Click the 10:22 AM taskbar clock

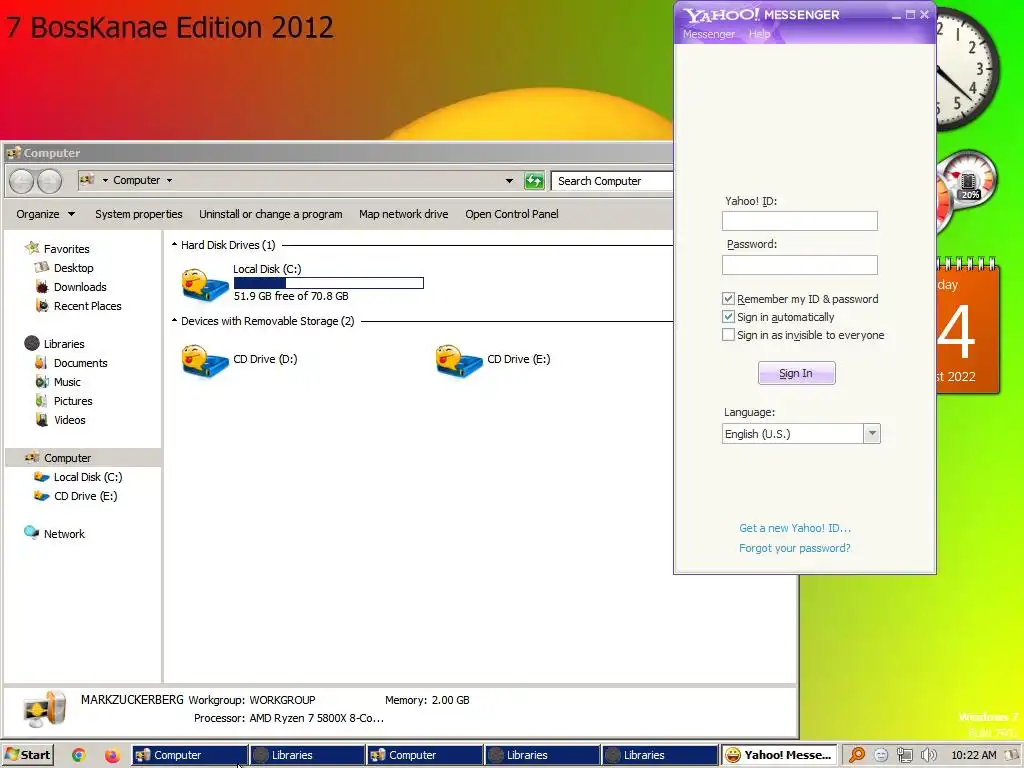point(974,755)
